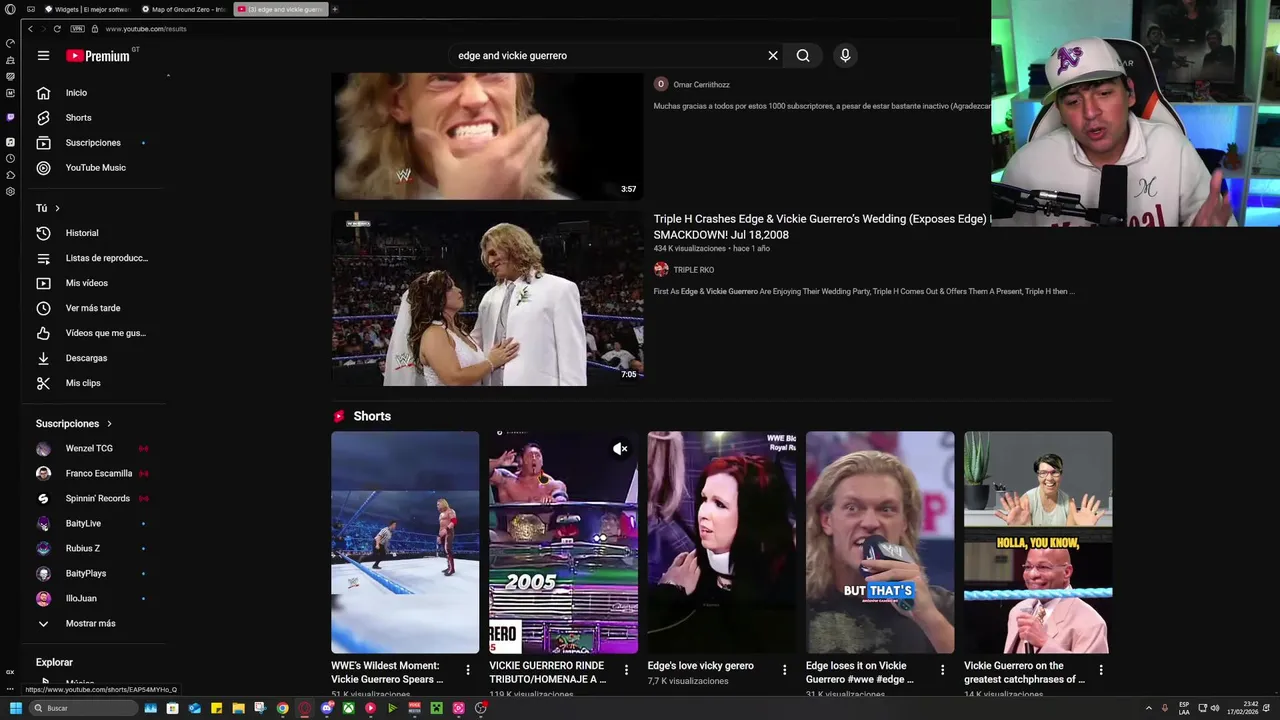The height and width of the screenshot is (720, 1280).
Task: Open Mis videos in the sidebar
Action: [x=95, y=283]
